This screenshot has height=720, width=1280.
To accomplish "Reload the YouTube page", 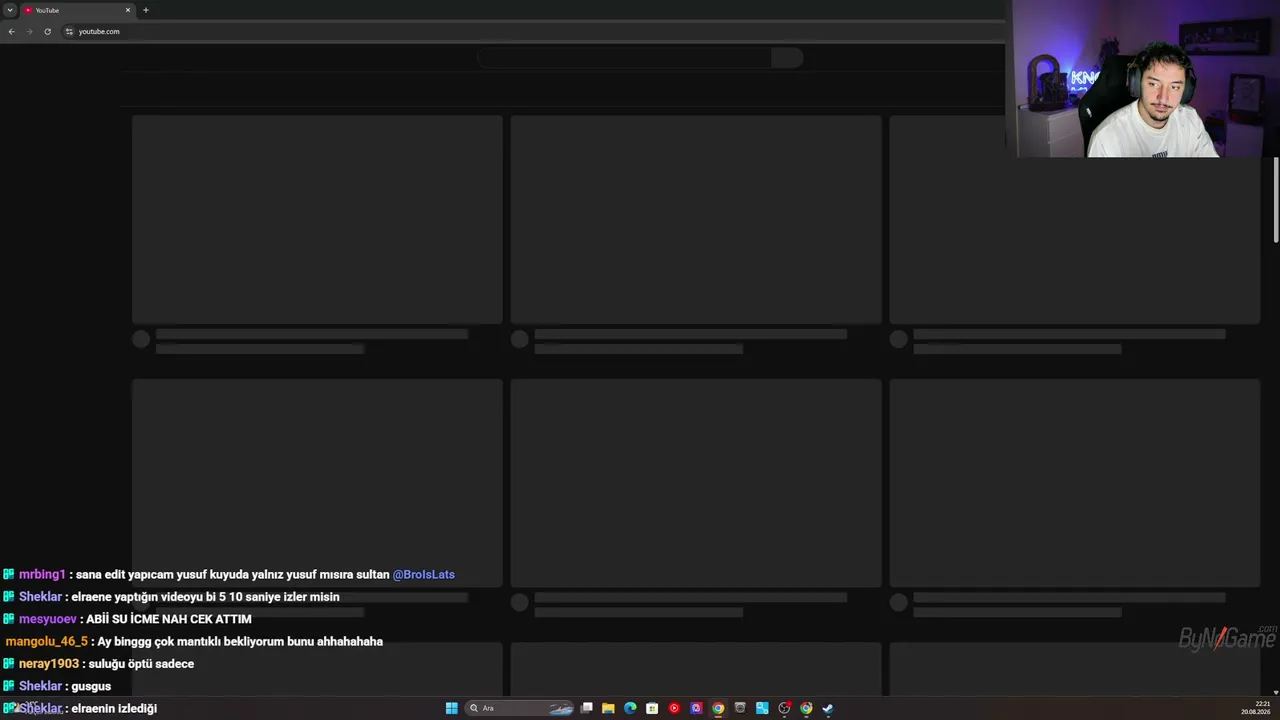I will [x=47, y=31].
